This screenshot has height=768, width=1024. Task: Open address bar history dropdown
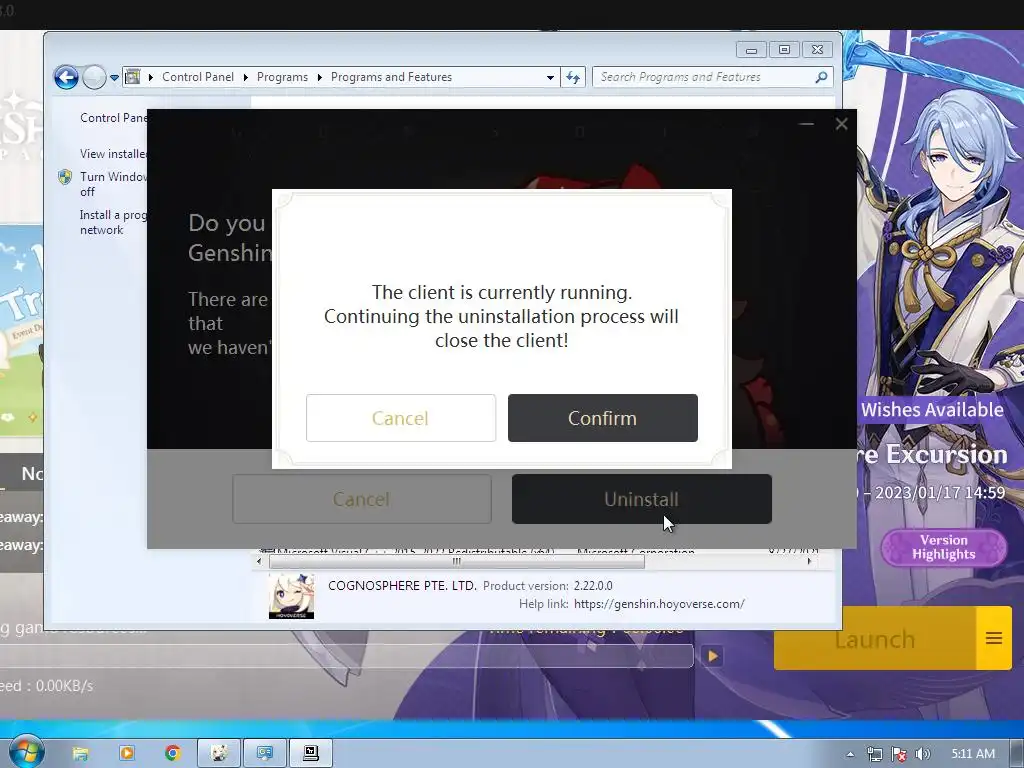pos(551,77)
